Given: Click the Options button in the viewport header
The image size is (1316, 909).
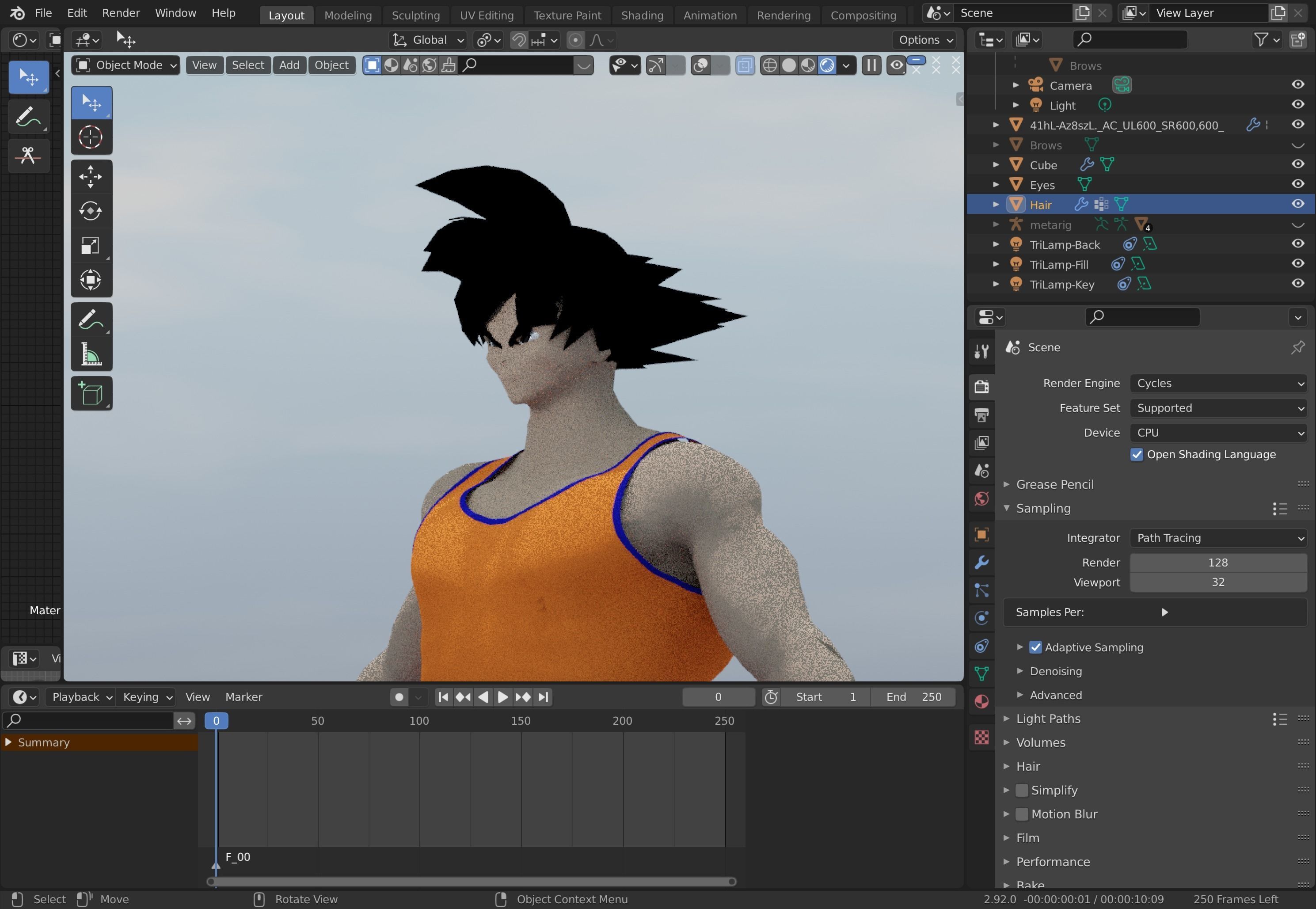Looking at the screenshot, I should [x=925, y=40].
